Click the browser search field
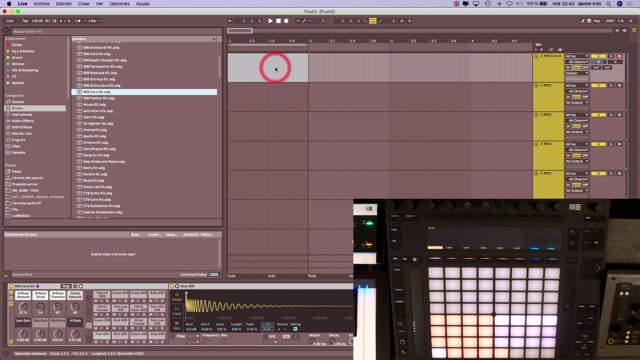The image size is (640, 360). click(117, 31)
